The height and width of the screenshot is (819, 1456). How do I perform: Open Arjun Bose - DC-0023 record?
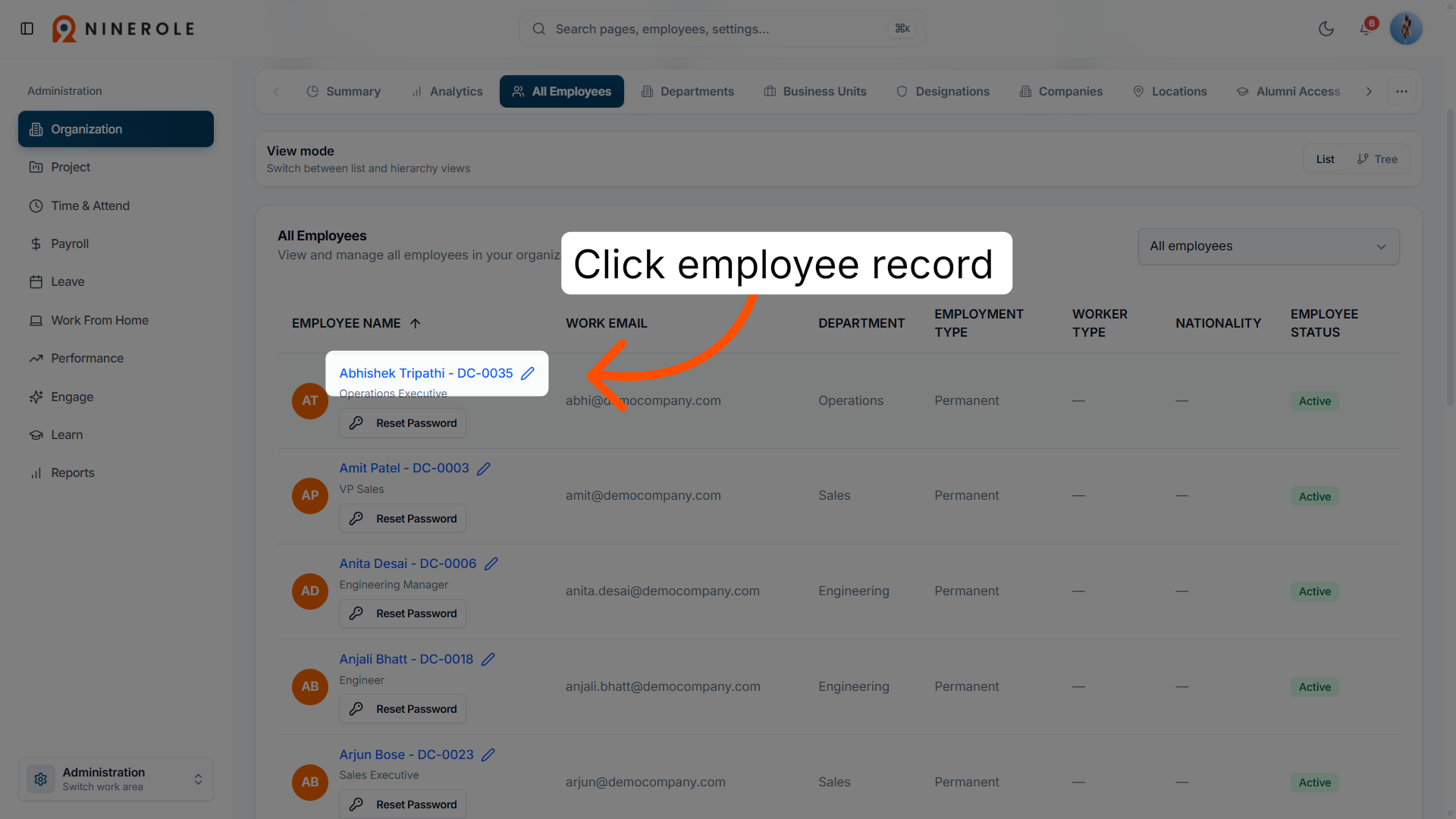coord(406,755)
